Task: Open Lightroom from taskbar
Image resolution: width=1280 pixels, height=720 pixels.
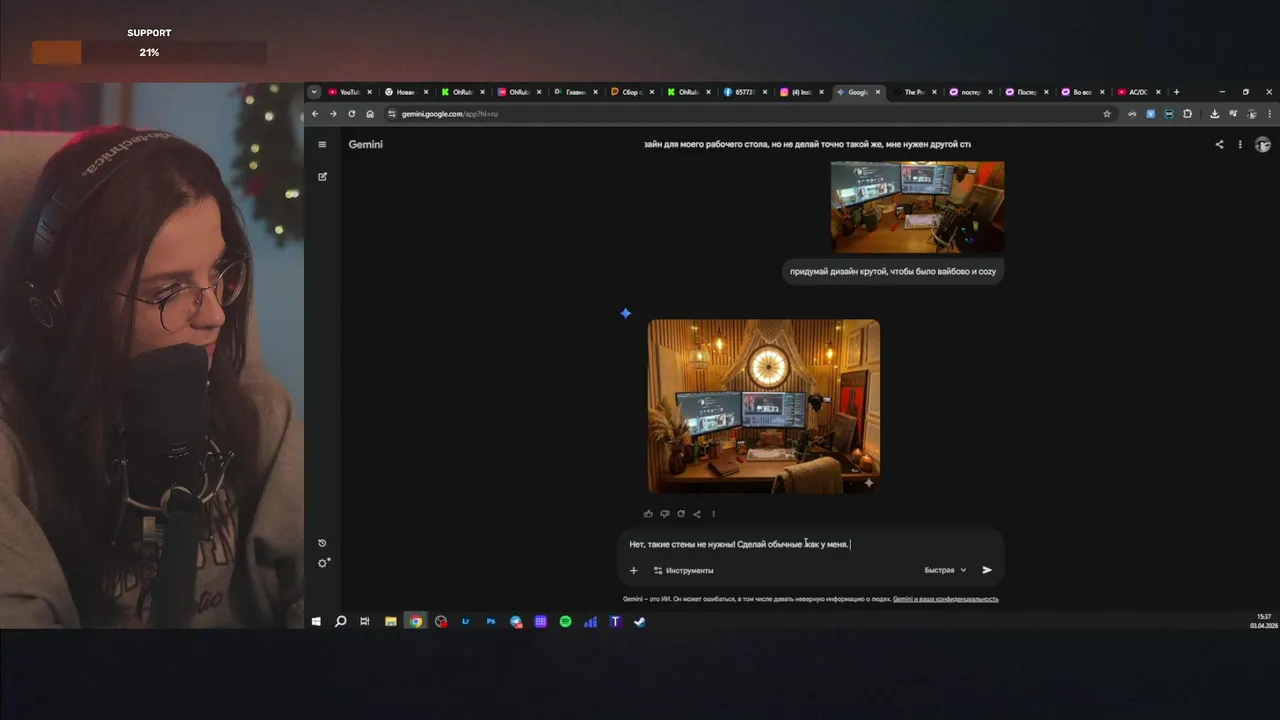Action: pos(466,621)
